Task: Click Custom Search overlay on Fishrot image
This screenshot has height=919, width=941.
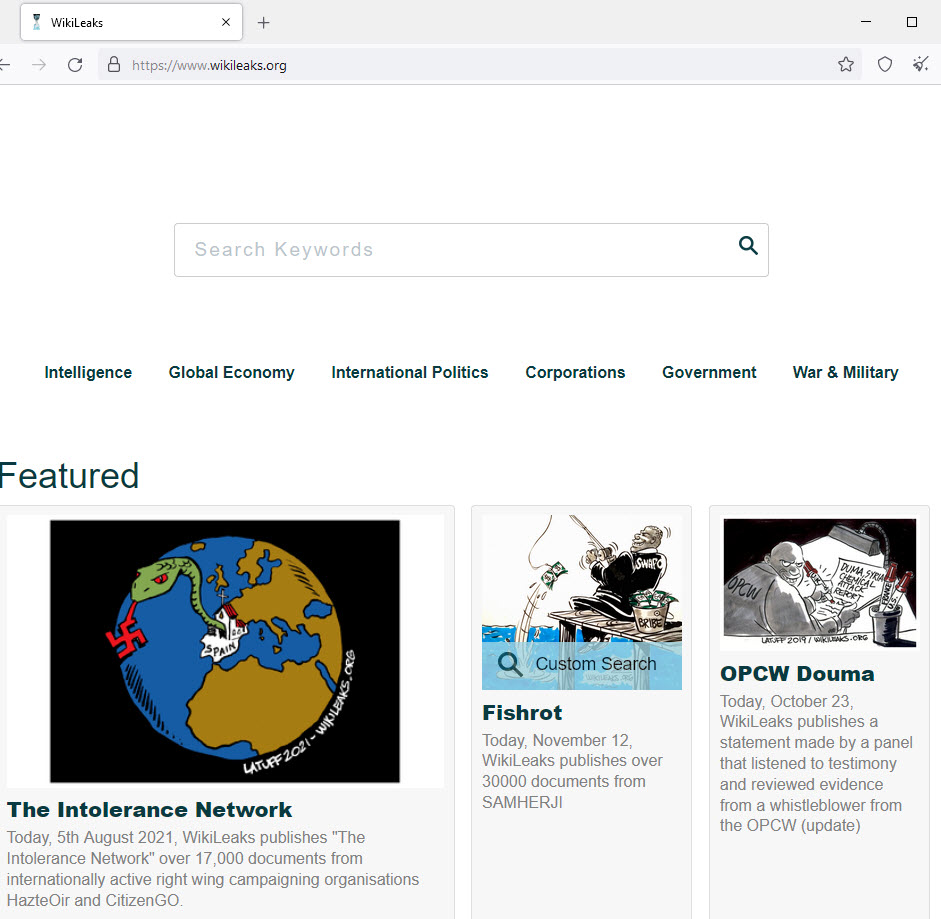Action: (582, 664)
